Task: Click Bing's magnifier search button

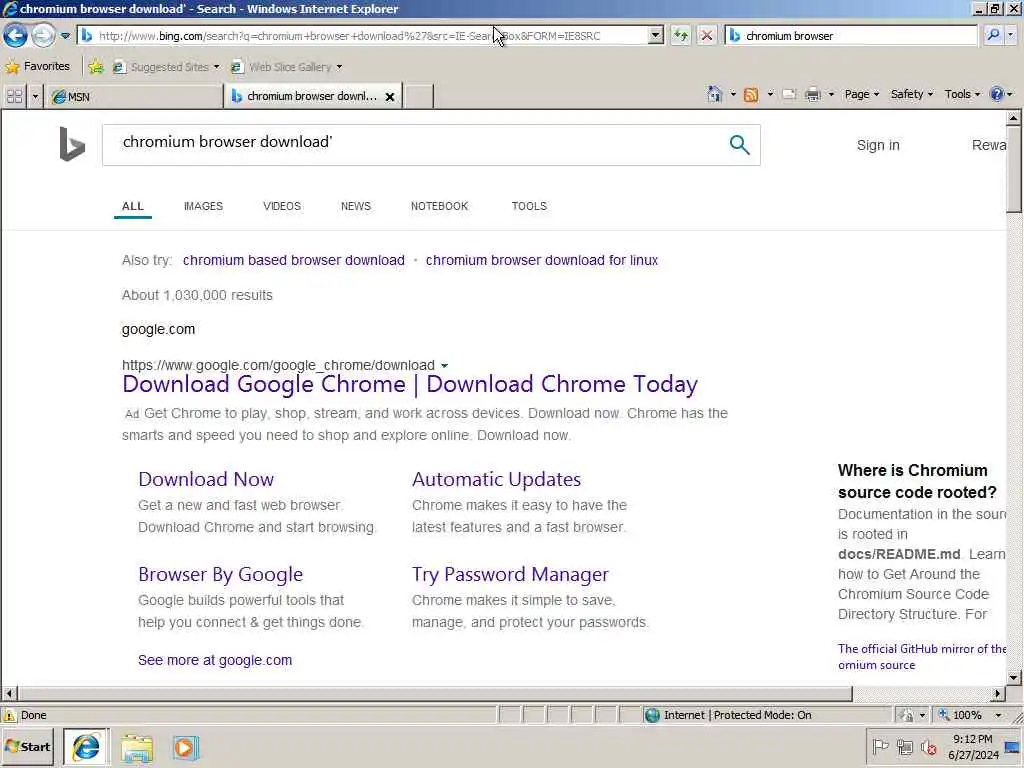Action: 739,144
